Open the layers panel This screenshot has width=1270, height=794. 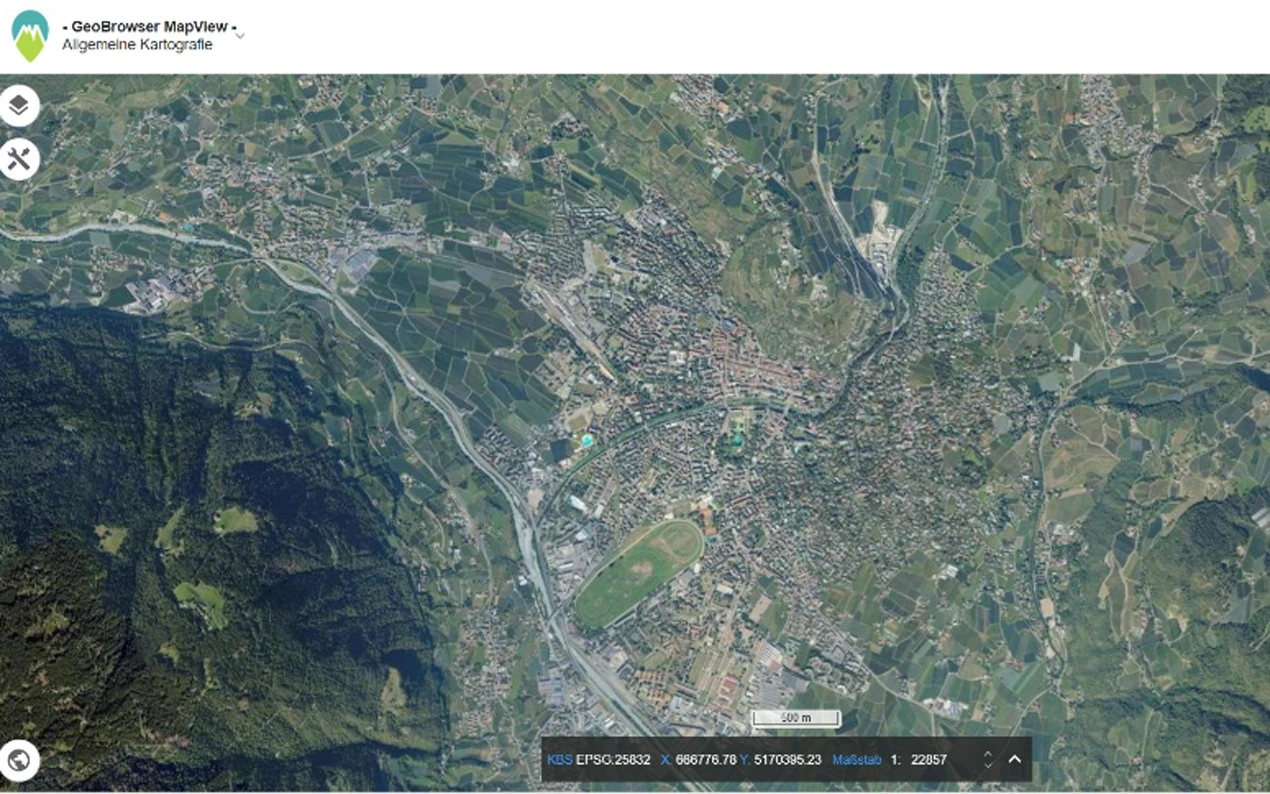coord(19,106)
